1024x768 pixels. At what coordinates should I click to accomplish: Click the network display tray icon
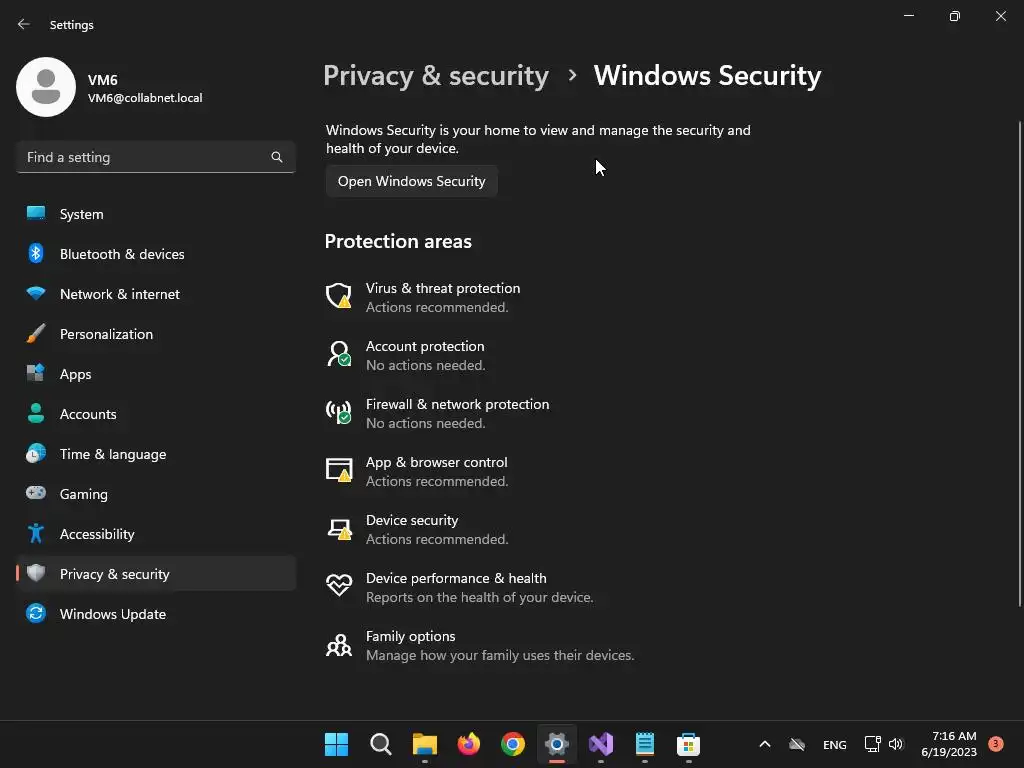click(872, 744)
